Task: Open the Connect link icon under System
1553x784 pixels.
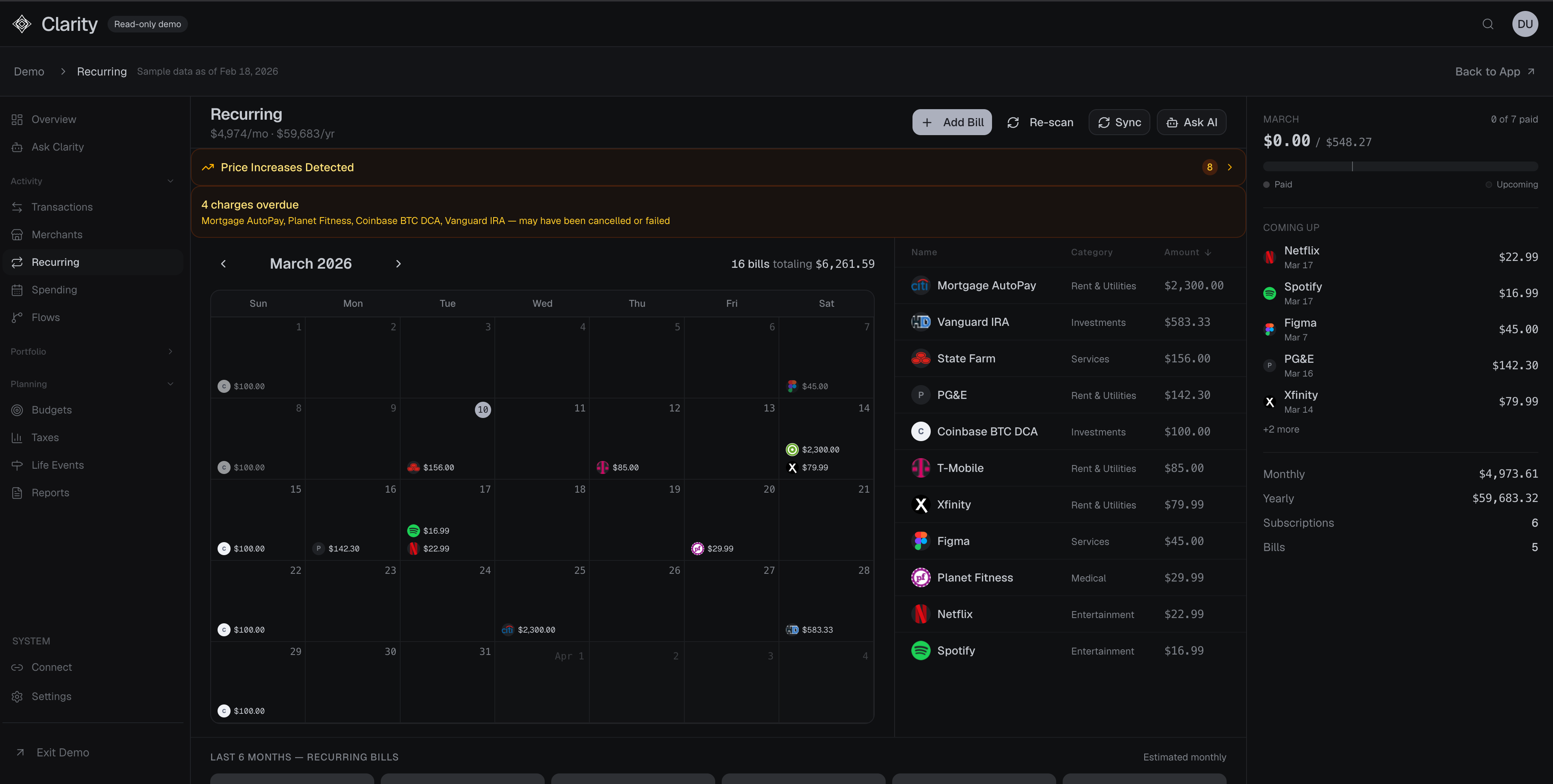Action: (x=17, y=667)
